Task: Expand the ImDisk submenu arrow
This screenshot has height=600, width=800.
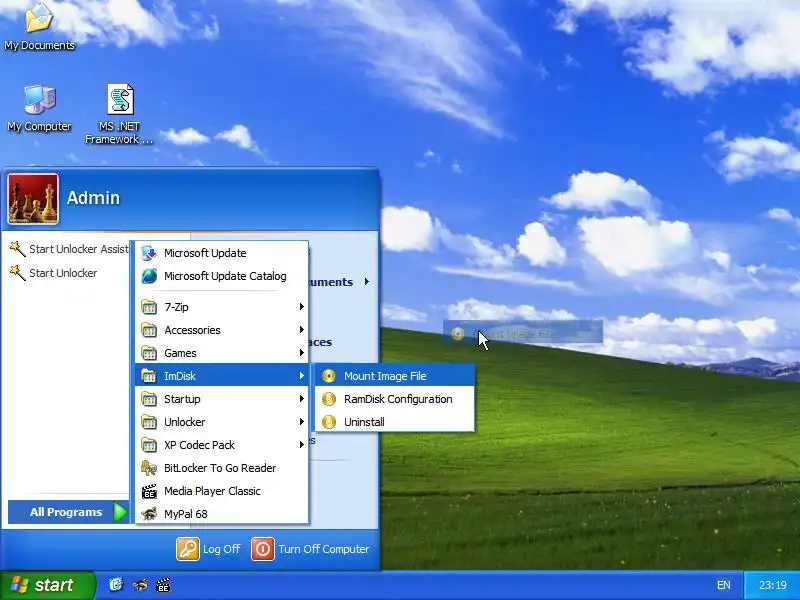Action: click(302, 376)
